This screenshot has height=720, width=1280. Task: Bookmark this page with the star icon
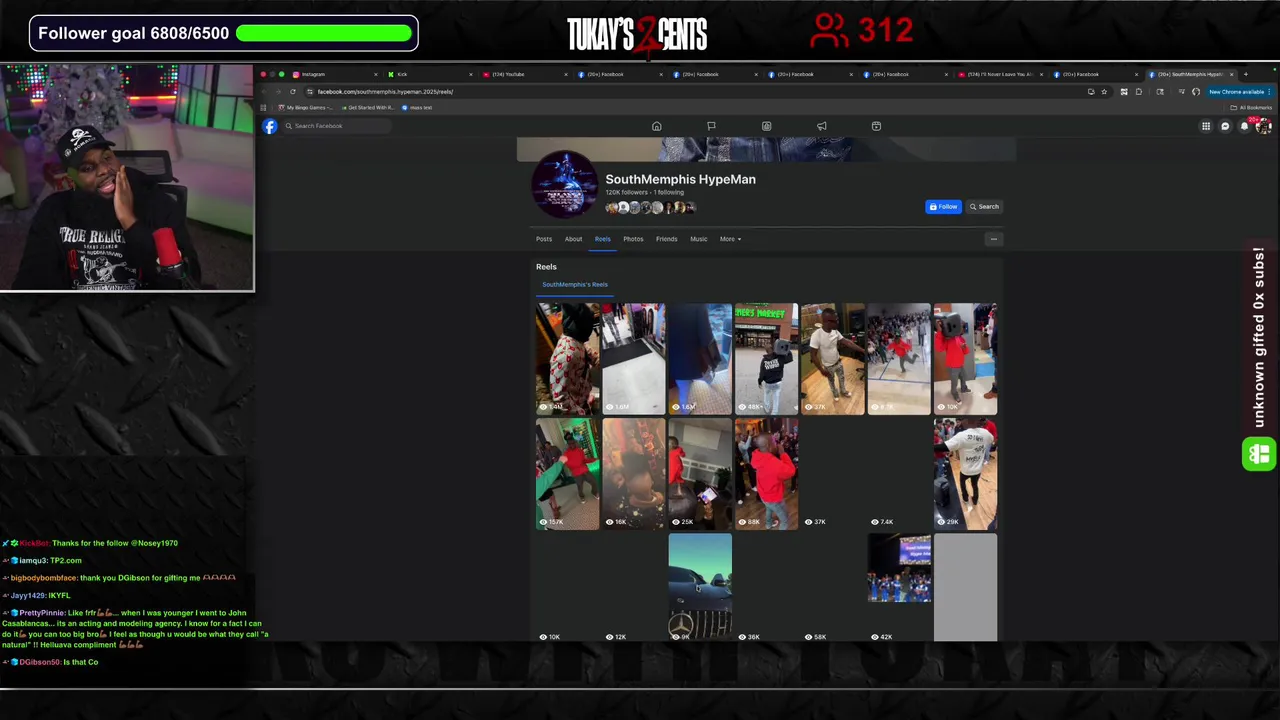click(x=1104, y=92)
